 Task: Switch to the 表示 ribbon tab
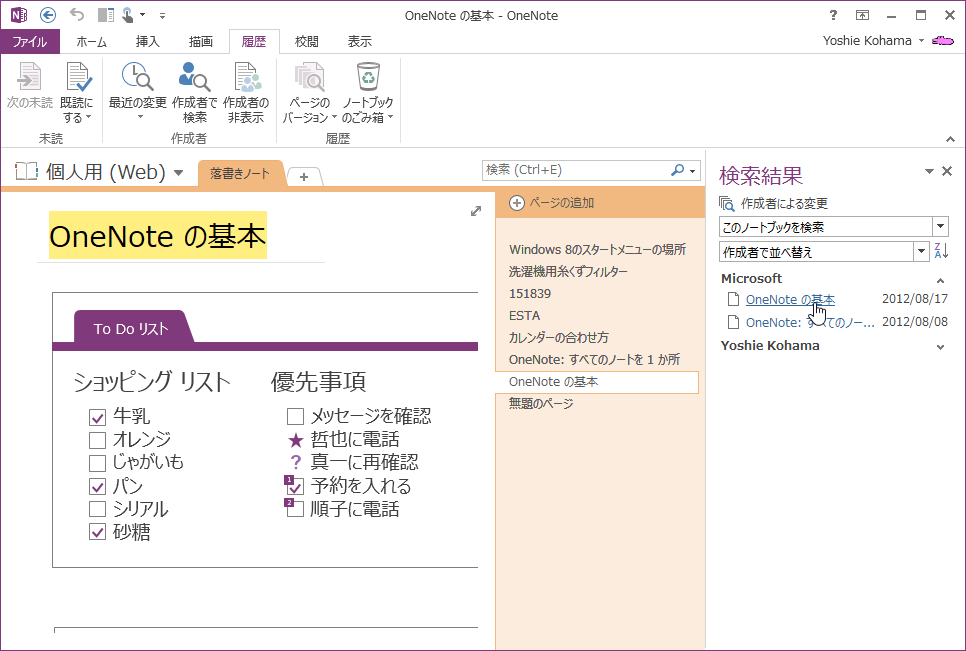pos(360,41)
